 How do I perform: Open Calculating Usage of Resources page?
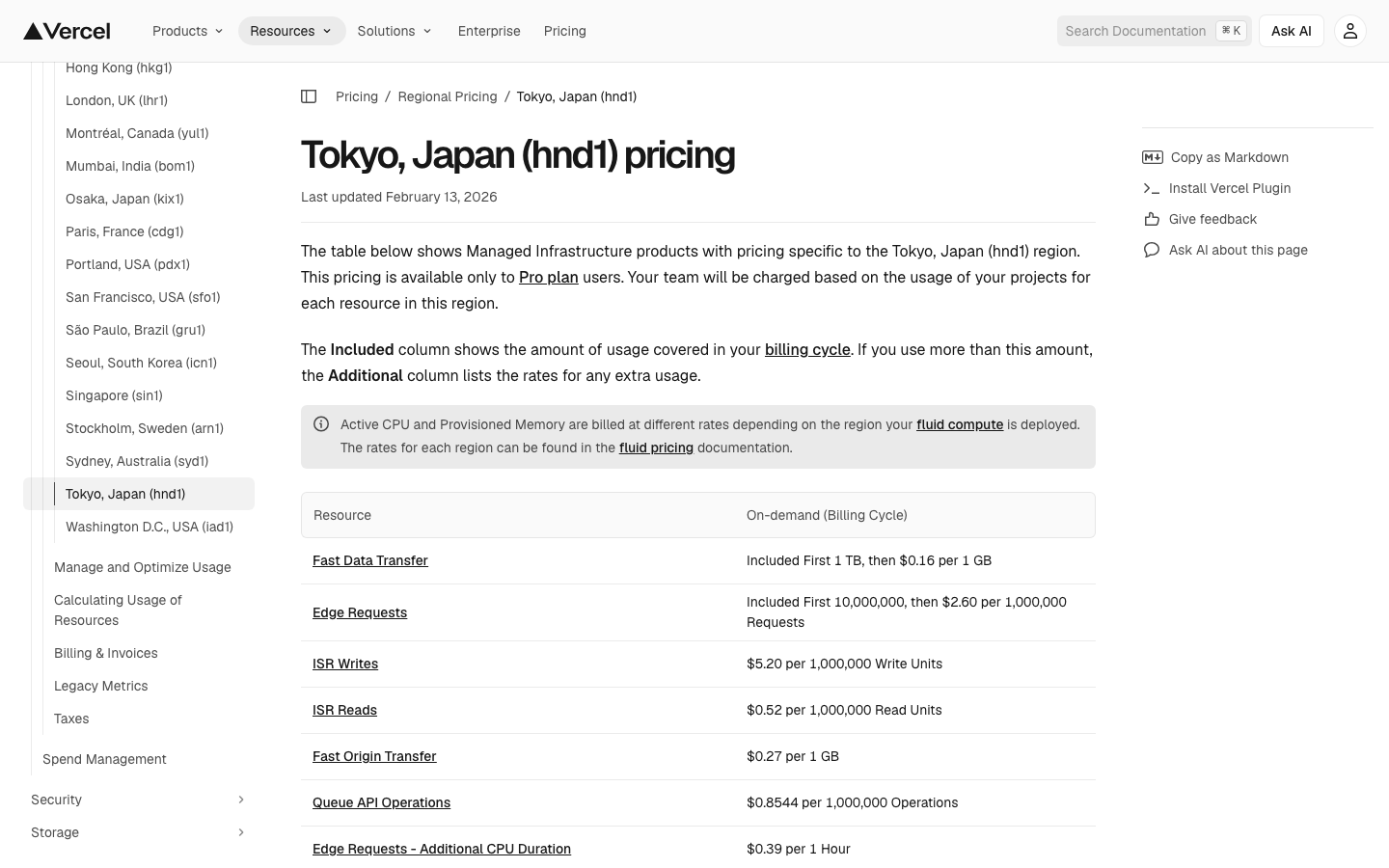coord(118,610)
